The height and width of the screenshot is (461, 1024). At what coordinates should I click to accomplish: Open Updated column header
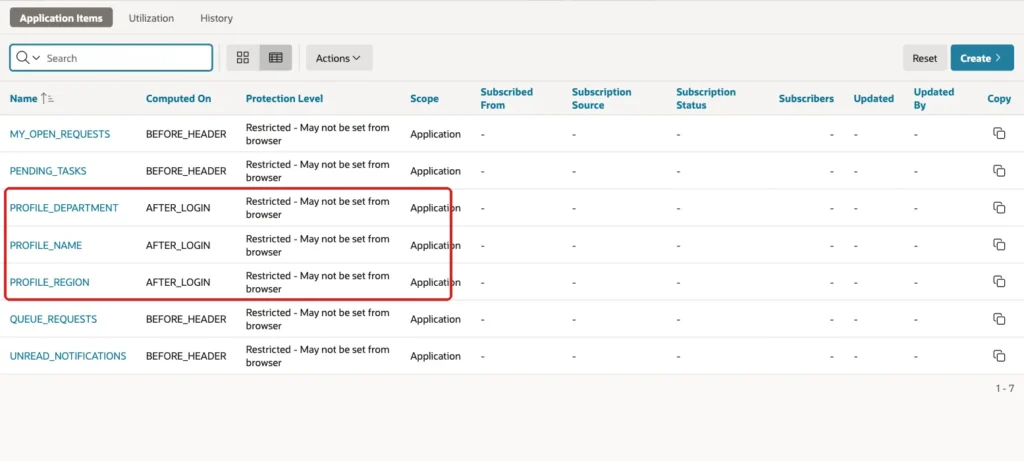[873, 99]
